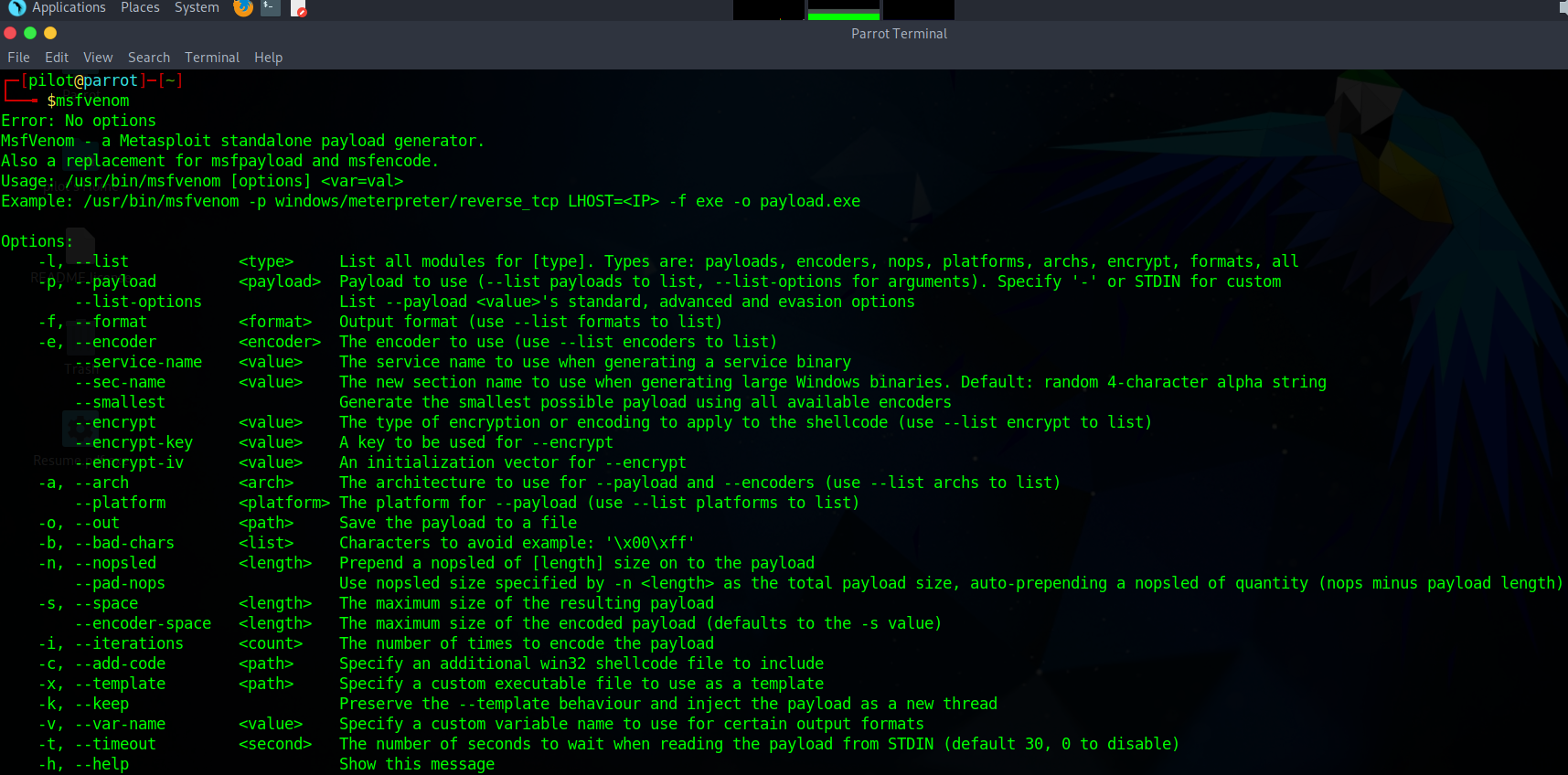Click the 'Example:' usage line
This screenshot has width=1568, height=775.
pyautogui.click(x=431, y=201)
